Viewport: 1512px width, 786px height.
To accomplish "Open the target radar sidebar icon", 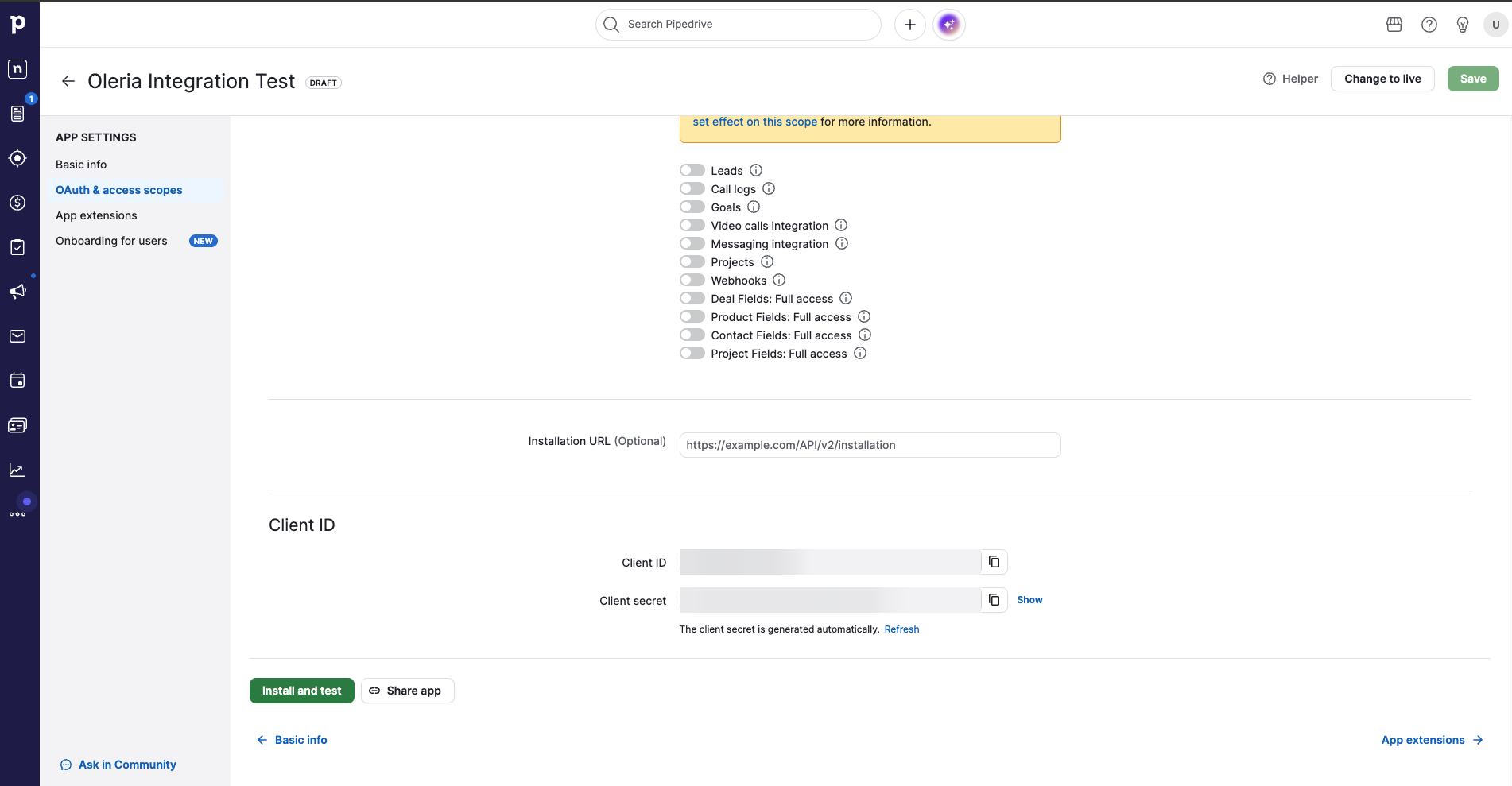I will pyautogui.click(x=17, y=158).
